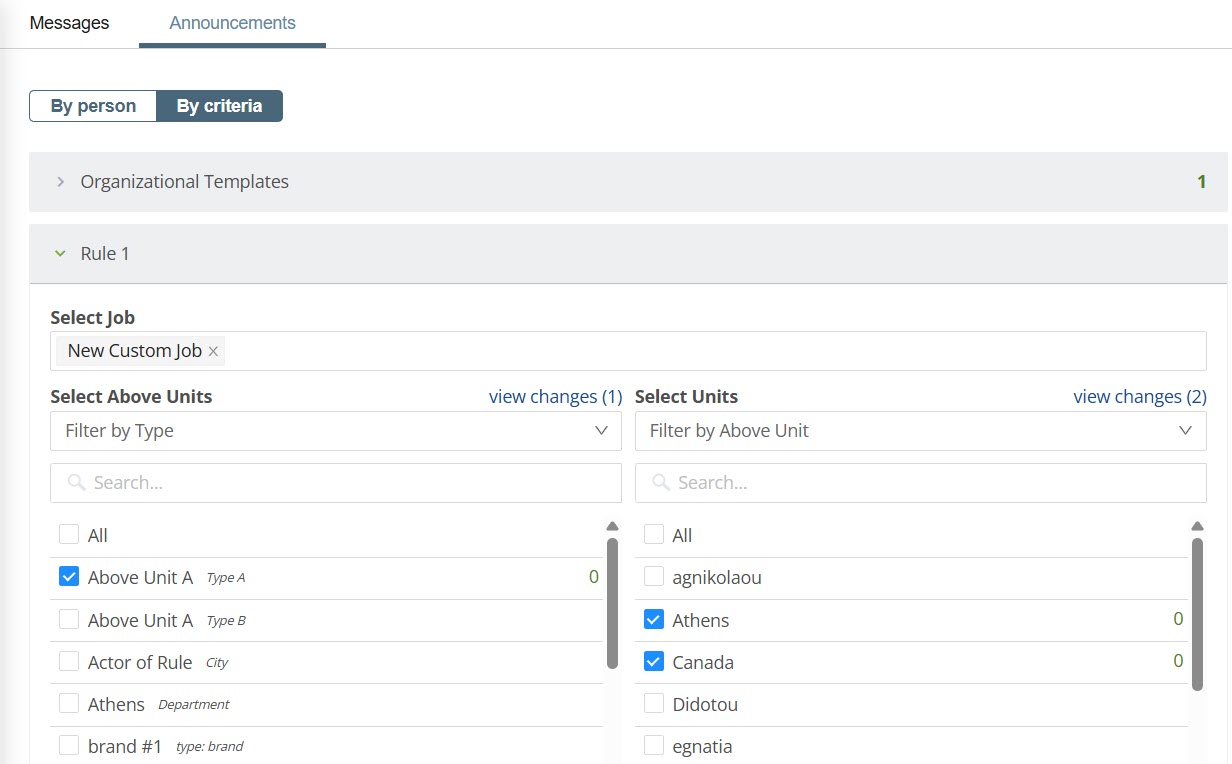The image size is (1232, 764).
Task: Uncheck the Athens unit checkbox
Action: [x=653, y=620]
